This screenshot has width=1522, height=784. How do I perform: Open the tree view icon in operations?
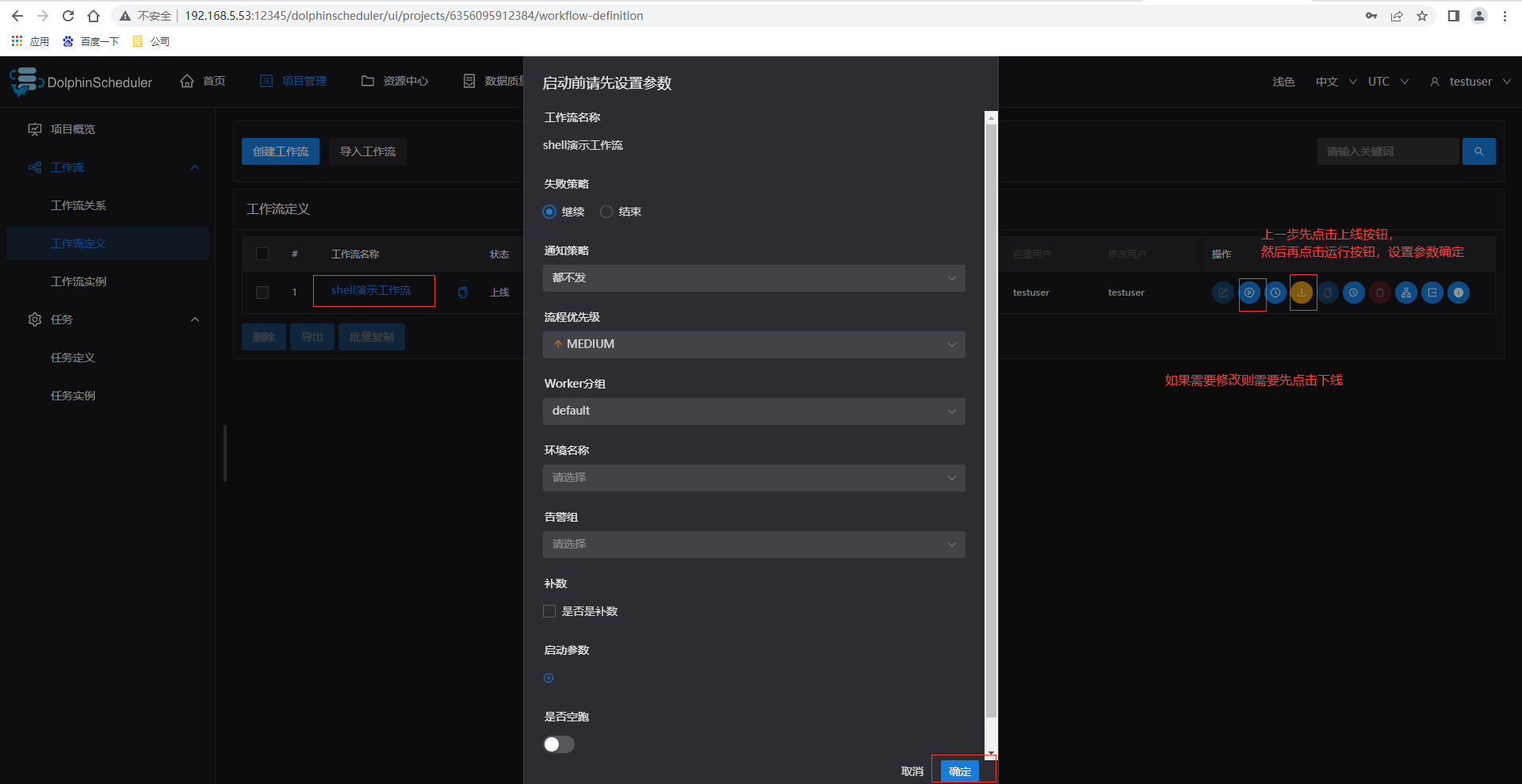point(1406,293)
